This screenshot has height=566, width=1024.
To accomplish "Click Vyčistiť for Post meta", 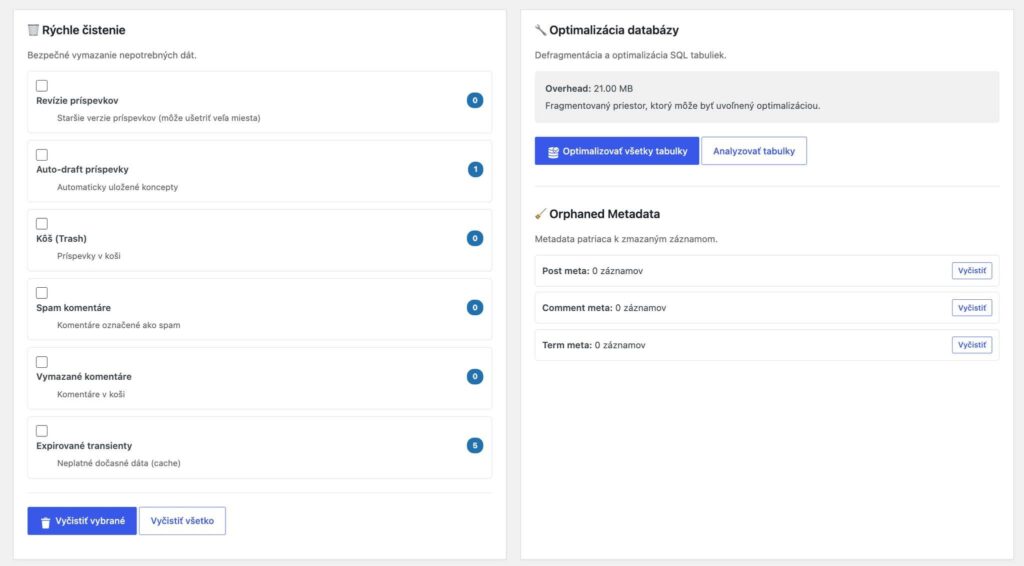I will point(972,271).
